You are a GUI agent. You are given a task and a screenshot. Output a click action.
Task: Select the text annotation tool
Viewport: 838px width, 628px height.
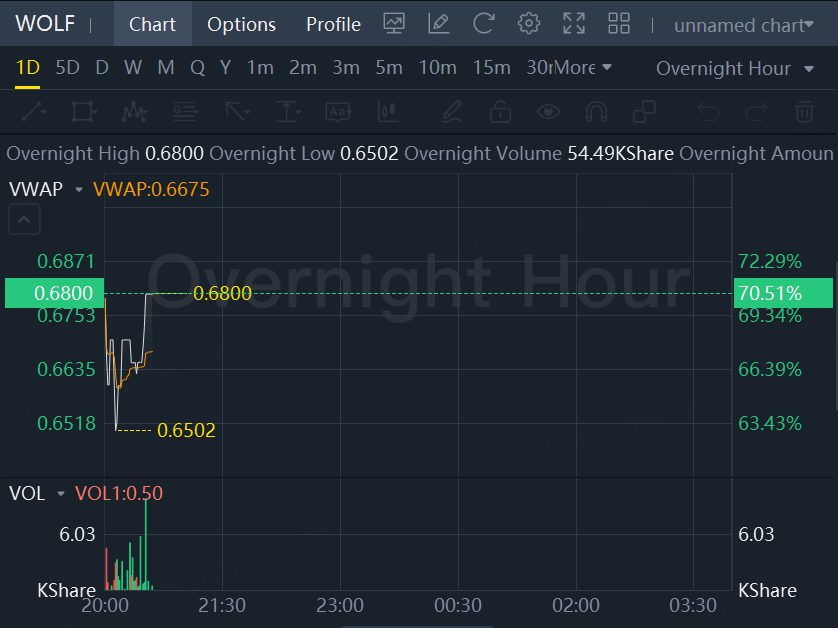click(x=339, y=112)
